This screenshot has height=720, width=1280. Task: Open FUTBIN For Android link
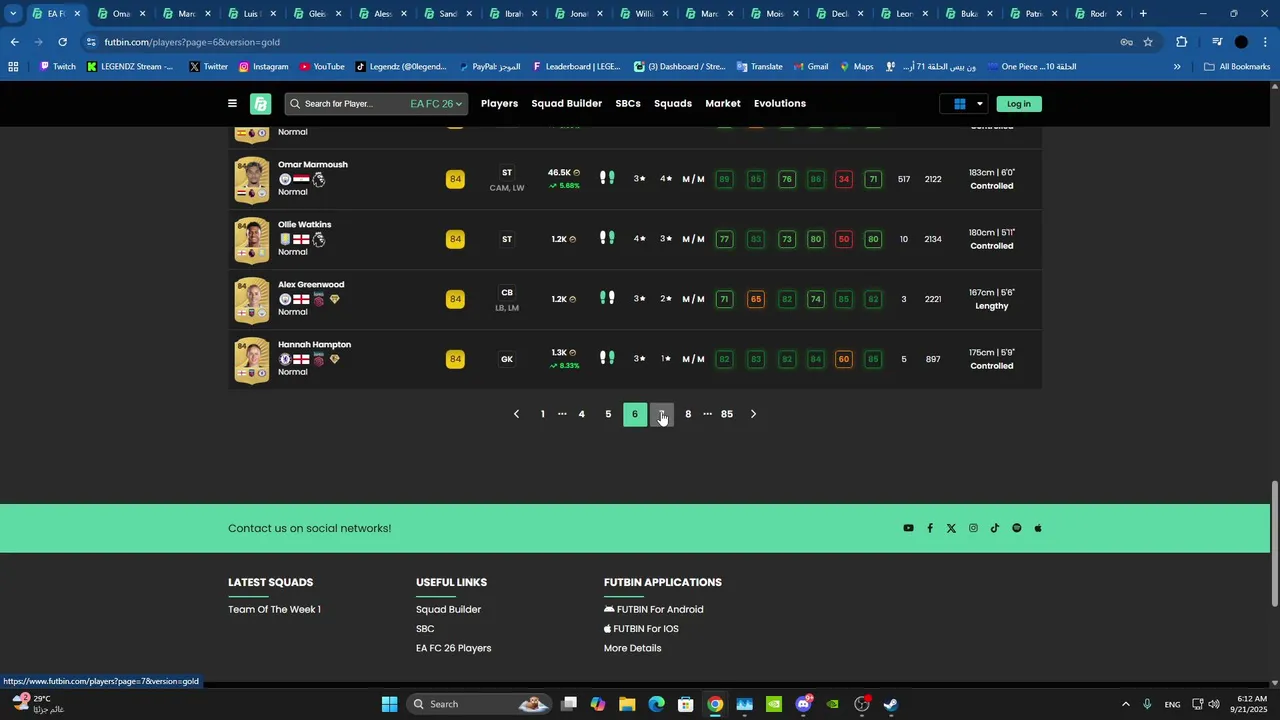654,609
